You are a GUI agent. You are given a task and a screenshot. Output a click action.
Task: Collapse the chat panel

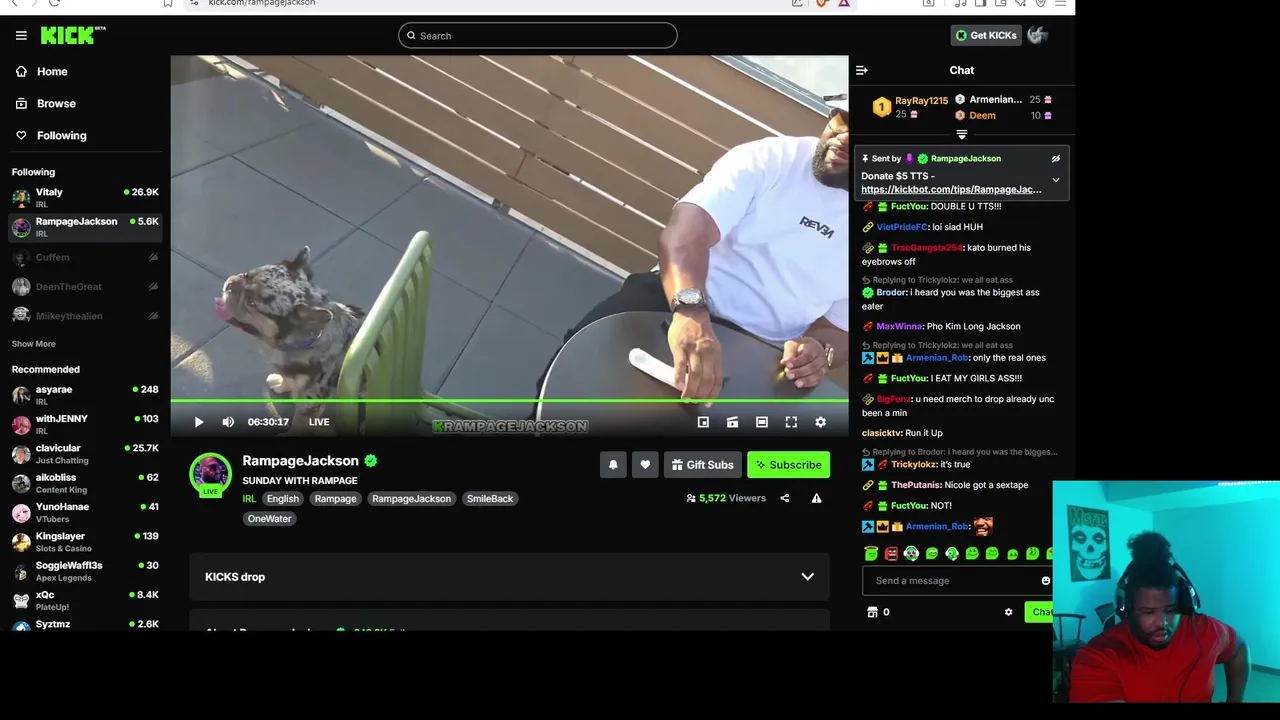(x=862, y=70)
